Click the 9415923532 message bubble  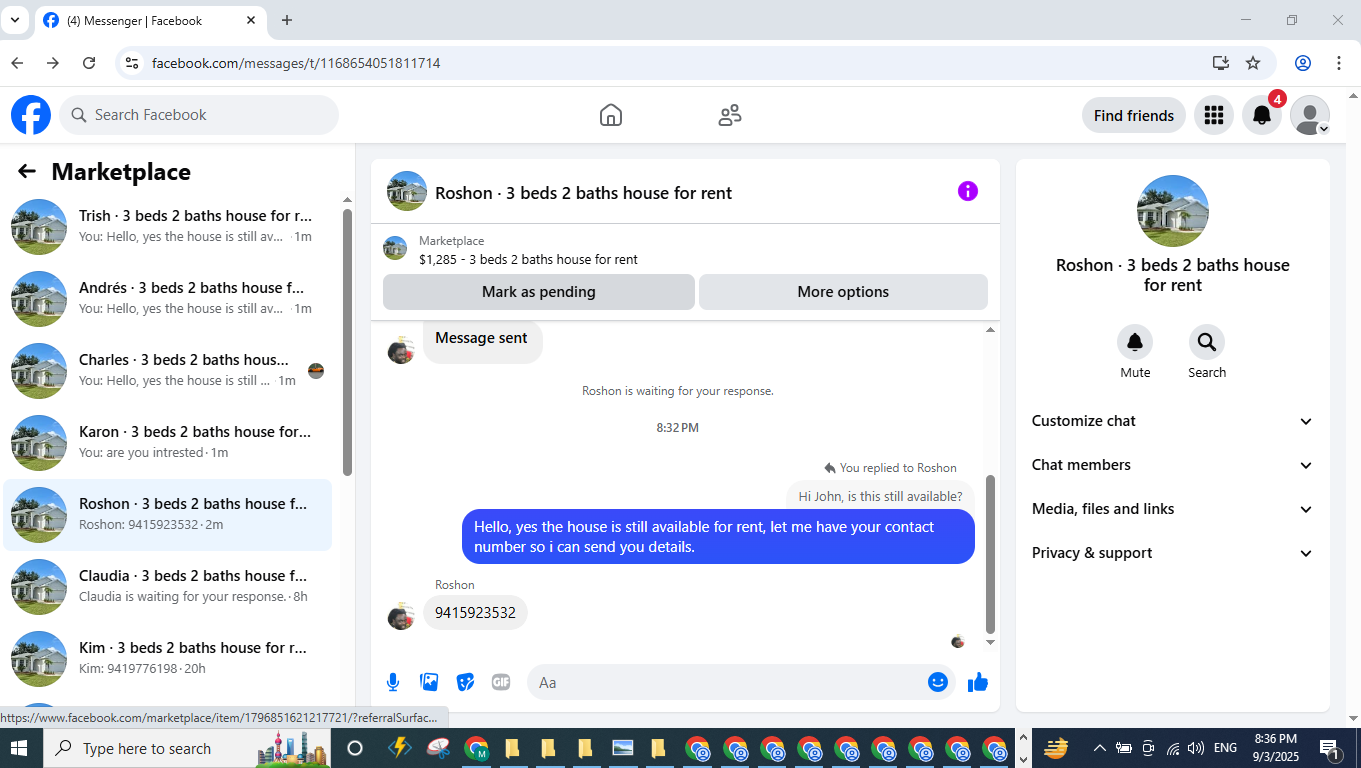[x=475, y=612]
